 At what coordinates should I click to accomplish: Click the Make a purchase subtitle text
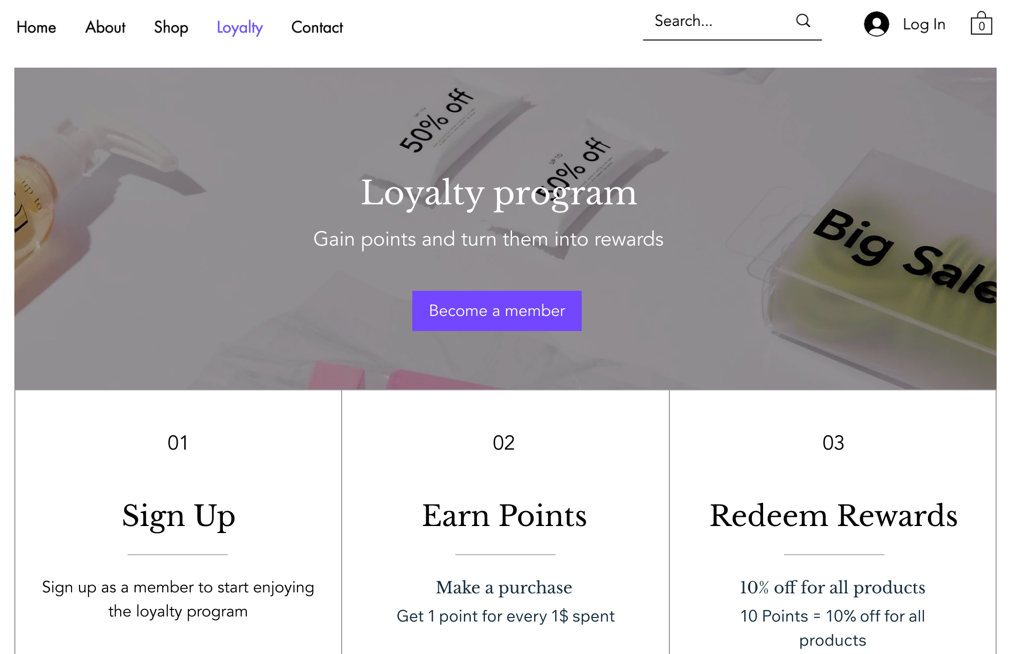tap(504, 587)
